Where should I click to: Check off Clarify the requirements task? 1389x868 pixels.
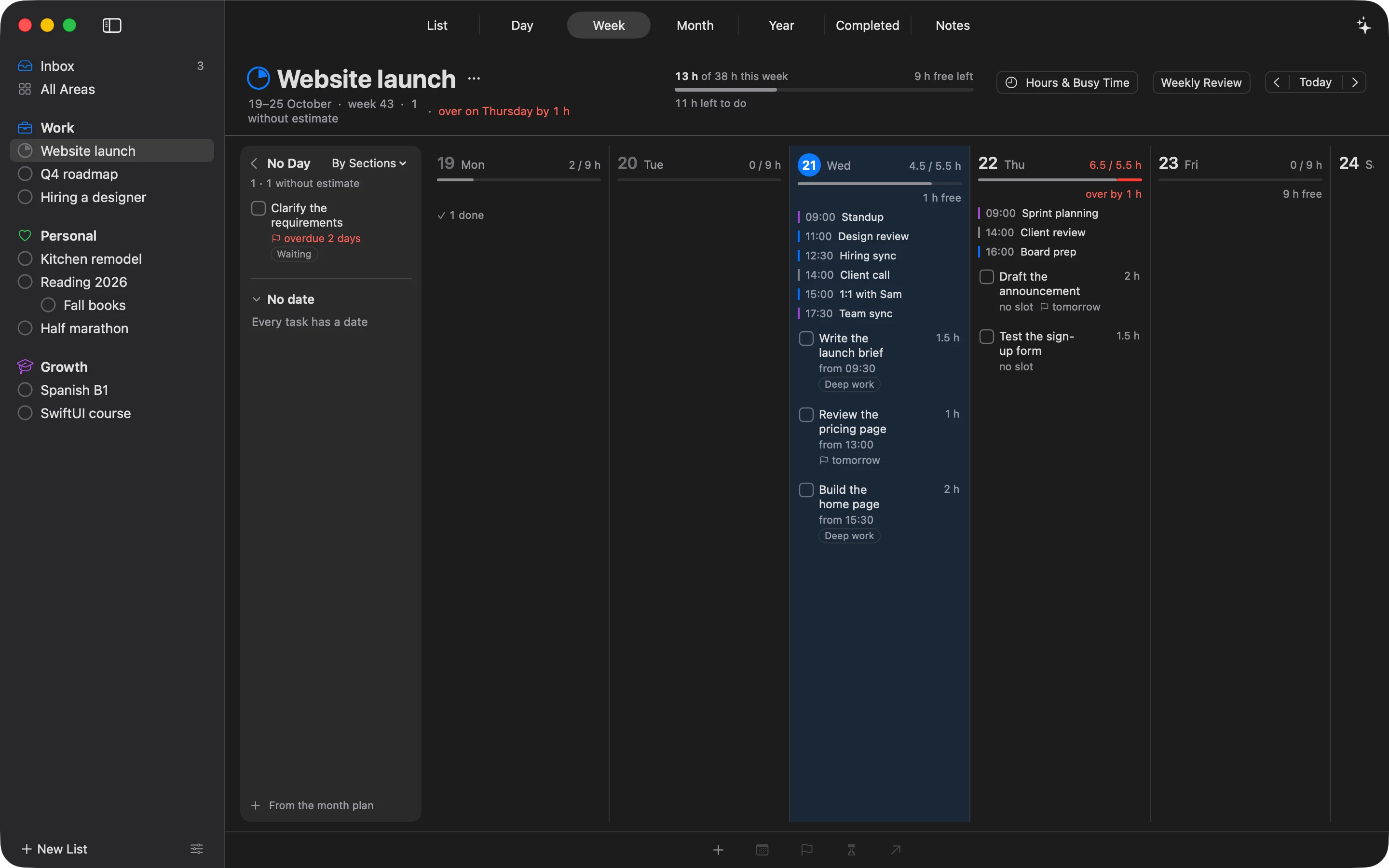[x=259, y=208]
